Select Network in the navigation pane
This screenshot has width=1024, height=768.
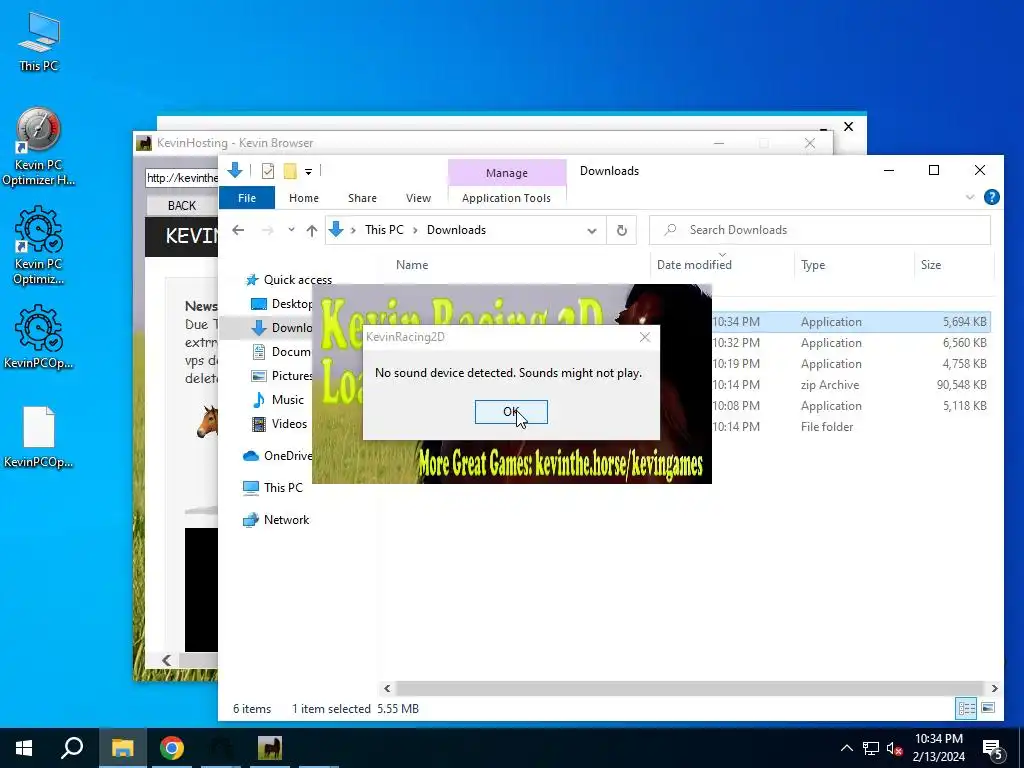276,520
